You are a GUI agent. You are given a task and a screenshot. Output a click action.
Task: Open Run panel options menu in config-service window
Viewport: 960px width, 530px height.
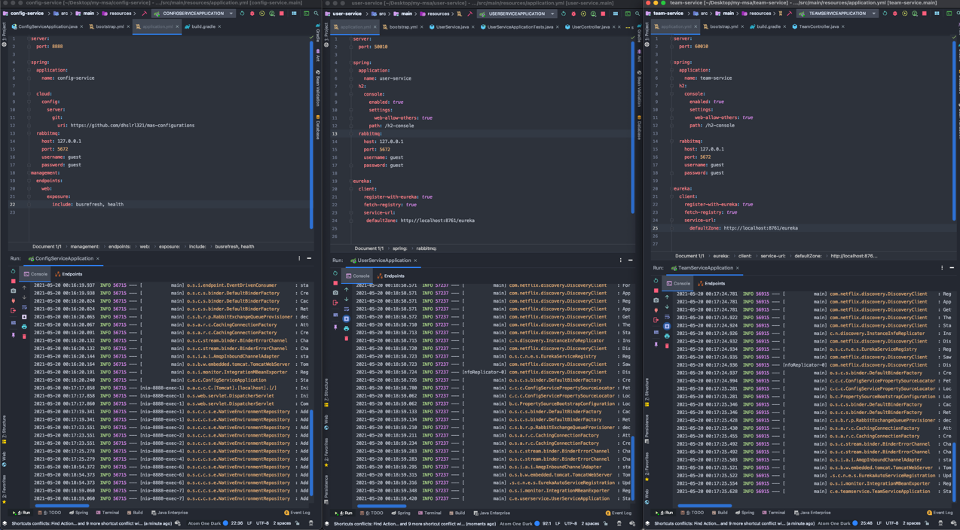click(x=299, y=258)
